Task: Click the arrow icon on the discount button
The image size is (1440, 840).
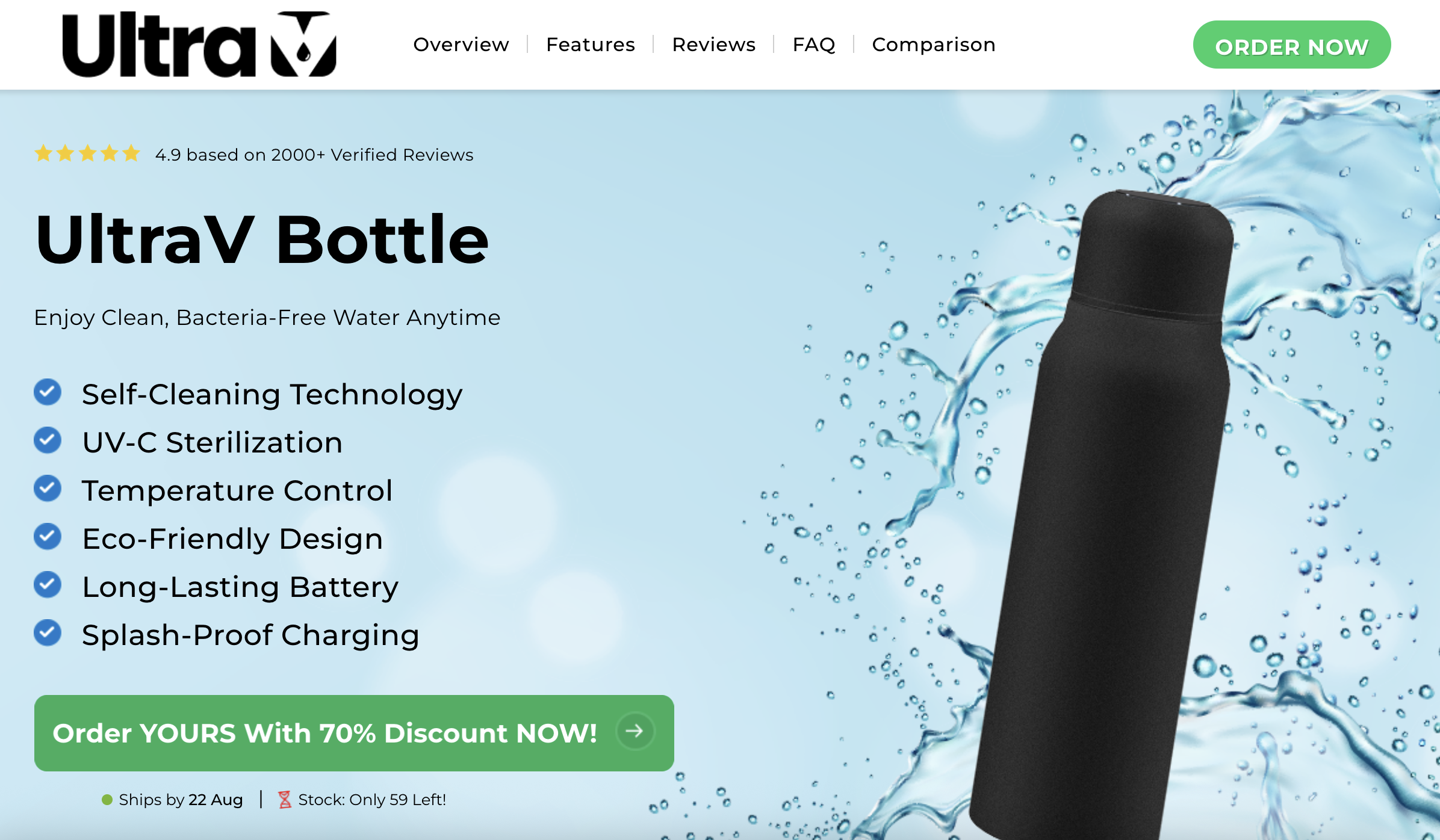Action: pyautogui.click(x=635, y=732)
